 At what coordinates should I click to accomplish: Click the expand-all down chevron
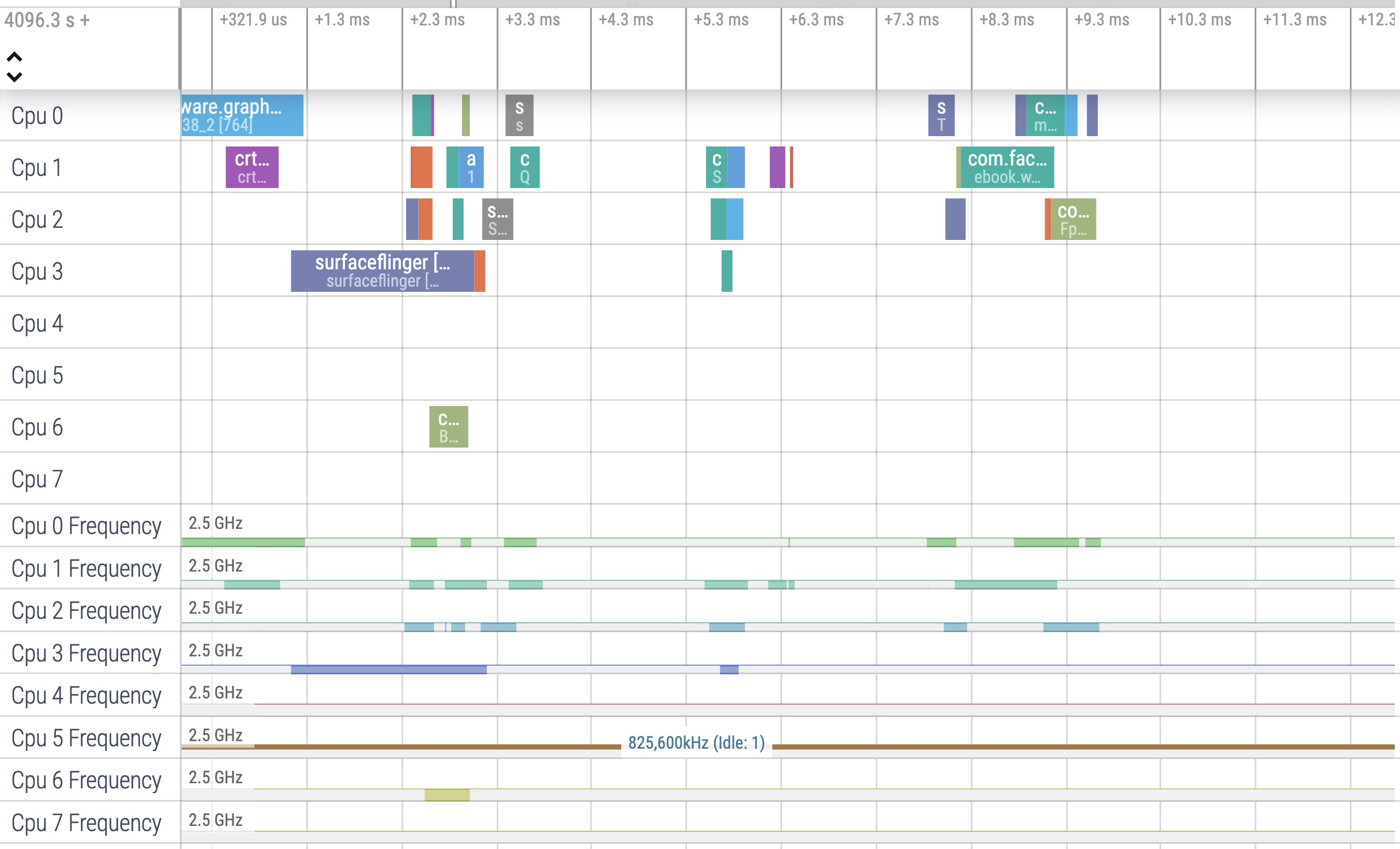14,77
